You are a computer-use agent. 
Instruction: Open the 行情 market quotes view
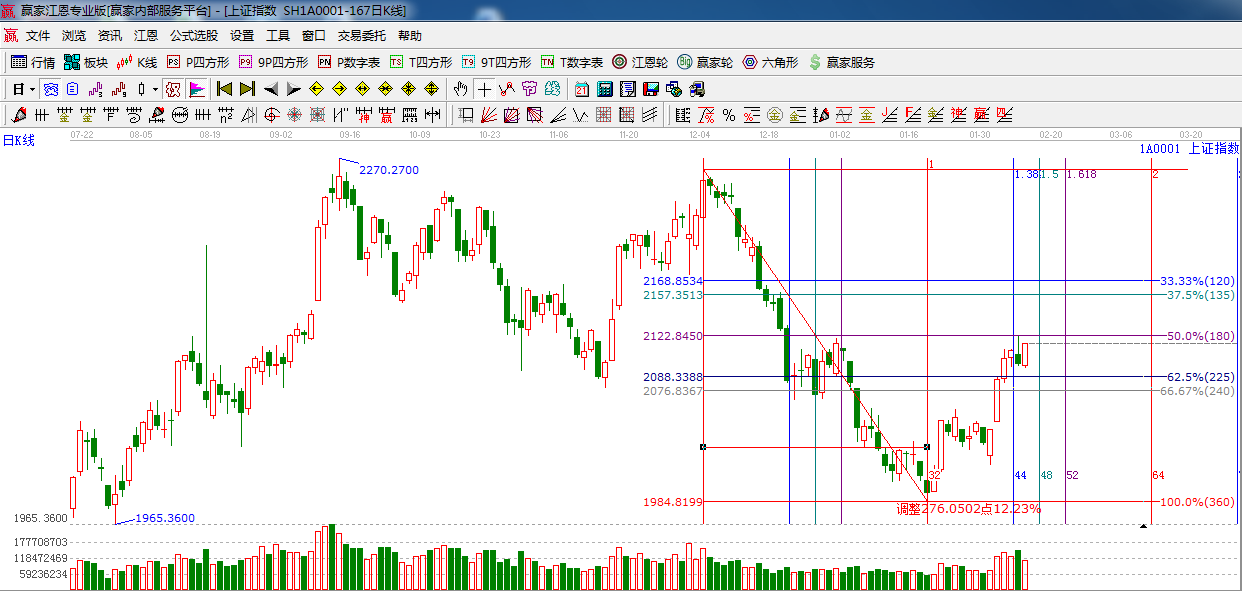click(x=32, y=62)
